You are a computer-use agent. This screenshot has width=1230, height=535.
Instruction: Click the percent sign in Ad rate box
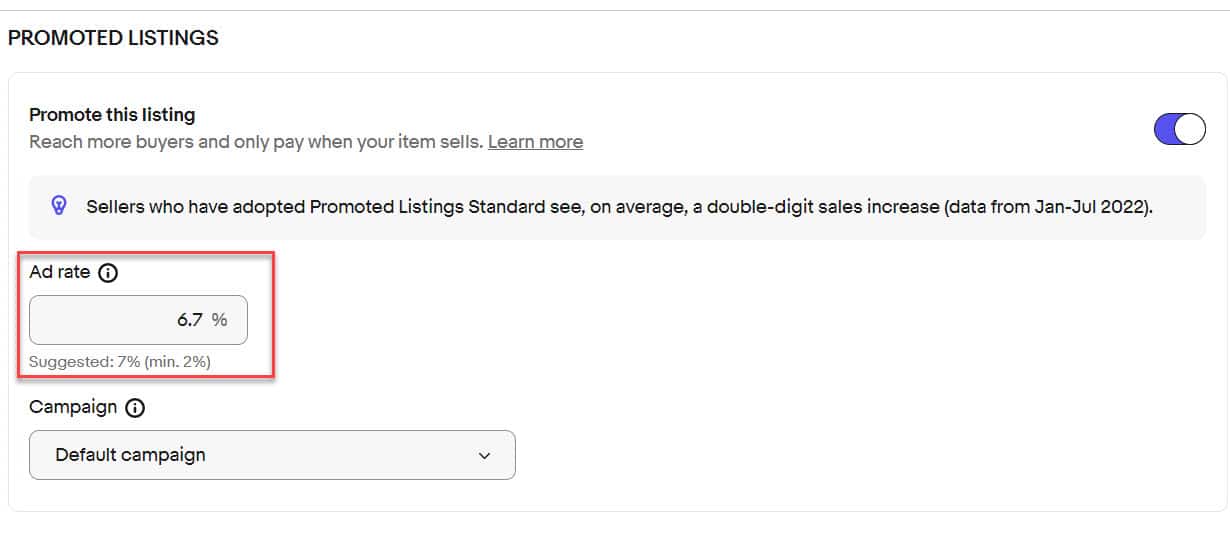[x=219, y=320]
